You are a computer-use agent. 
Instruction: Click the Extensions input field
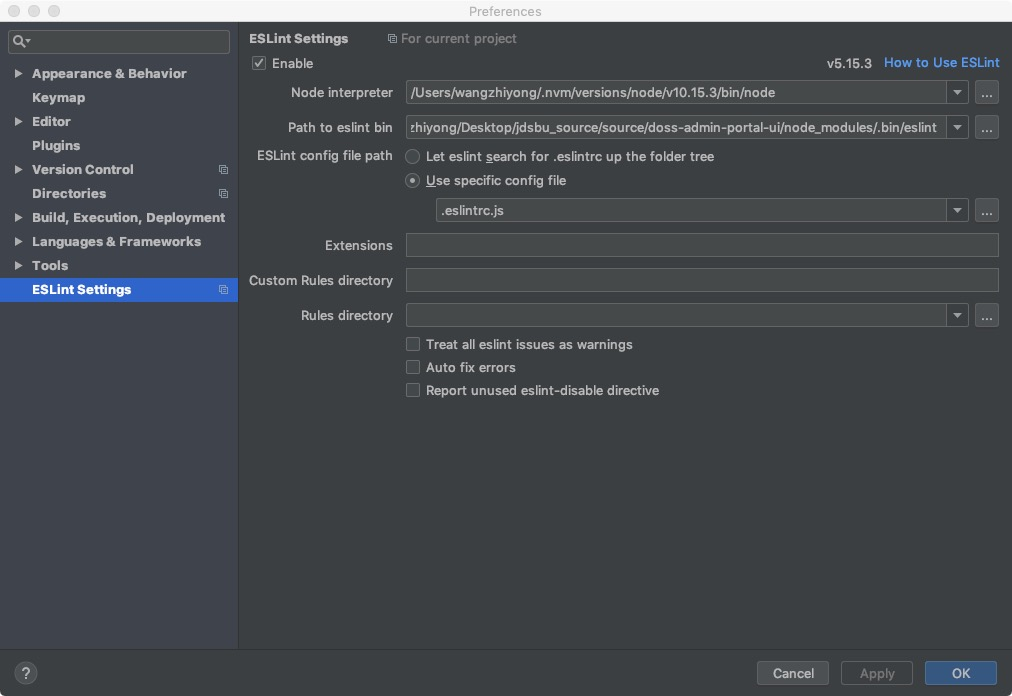[701, 245]
